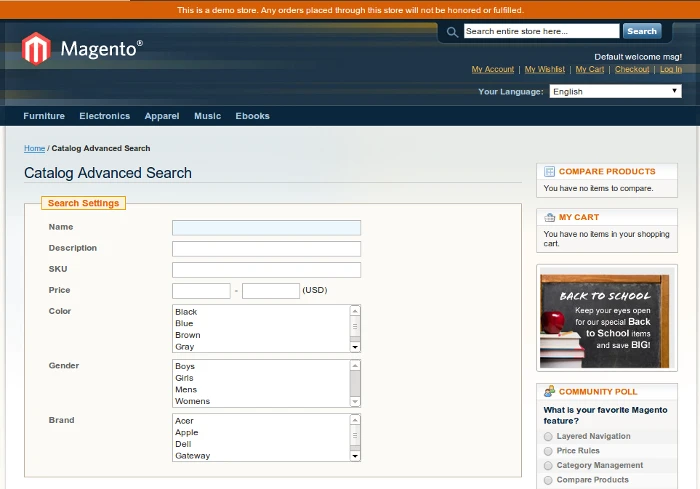700x489 pixels.
Task: Select Dell in the Brand list
Action: (x=262, y=444)
